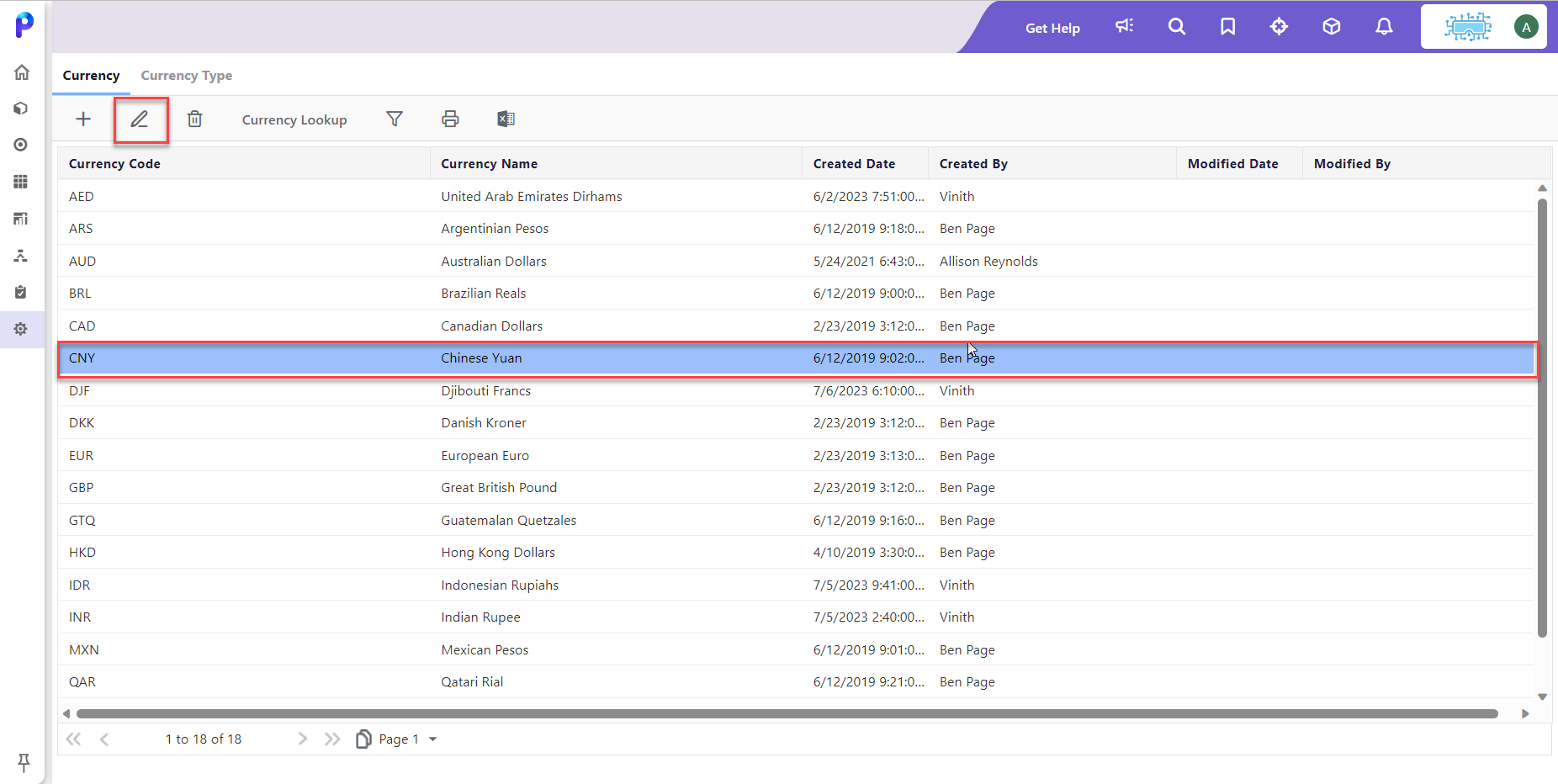Screen dimensions: 1558x784
Task: Click the vertical scrollbar thumb
Action: click(x=1542, y=418)
